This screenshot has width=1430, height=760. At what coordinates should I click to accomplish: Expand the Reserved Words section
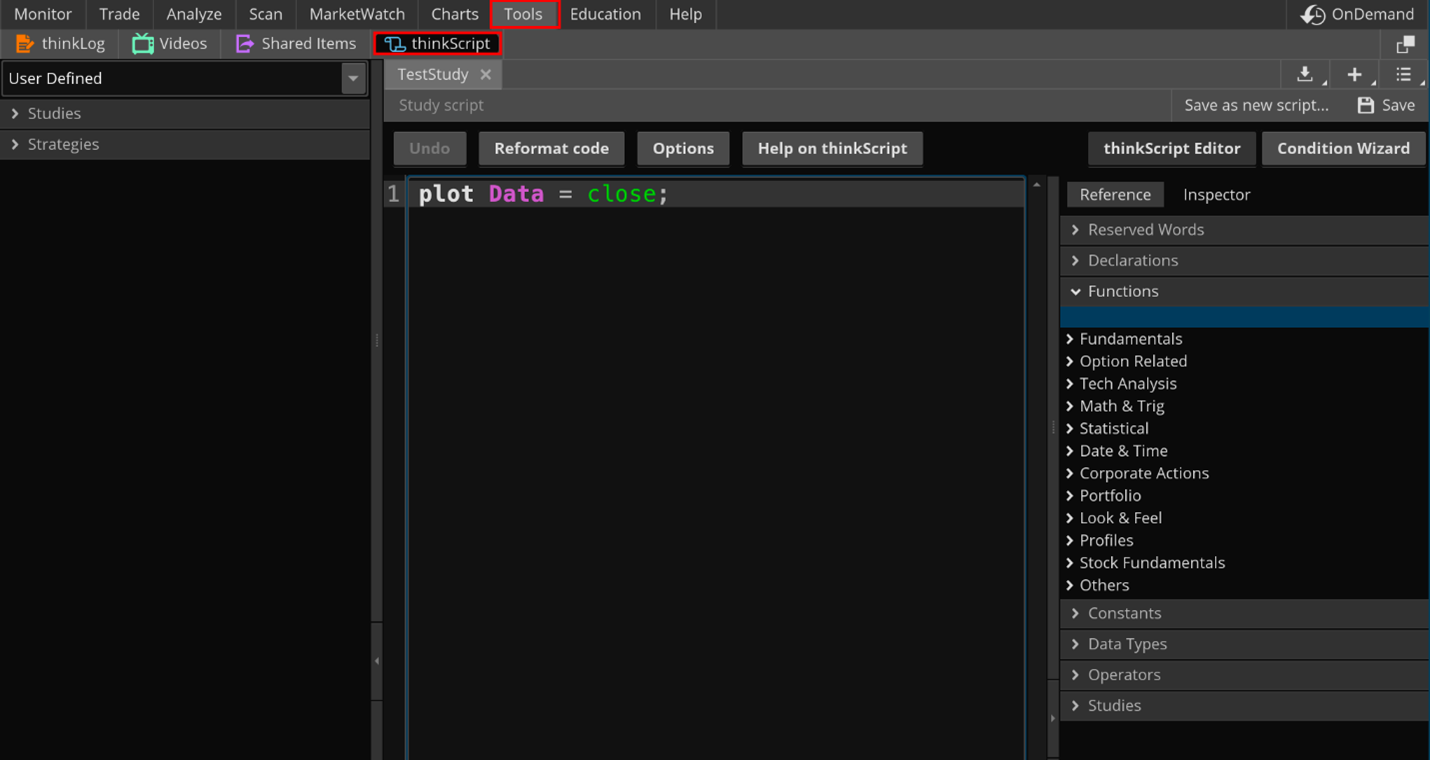click(x=1244, y=229)
